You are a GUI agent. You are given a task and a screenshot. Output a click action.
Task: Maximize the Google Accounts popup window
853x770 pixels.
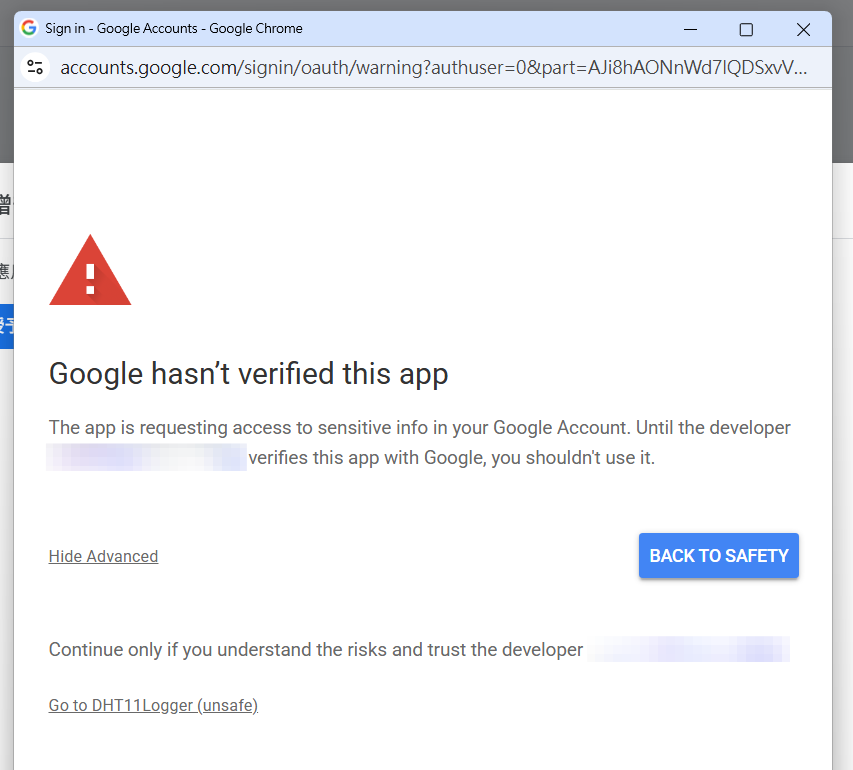(x=746, y=29)
